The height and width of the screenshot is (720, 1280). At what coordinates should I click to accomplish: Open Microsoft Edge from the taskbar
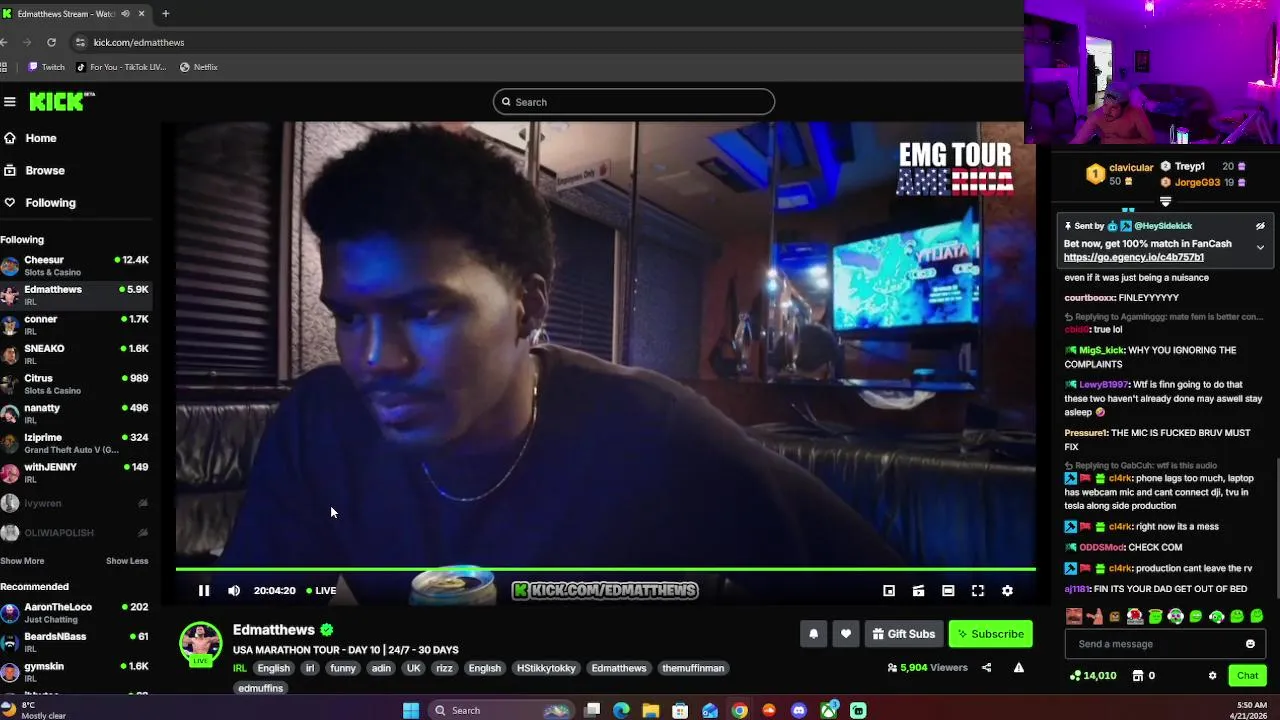(621, 710)
